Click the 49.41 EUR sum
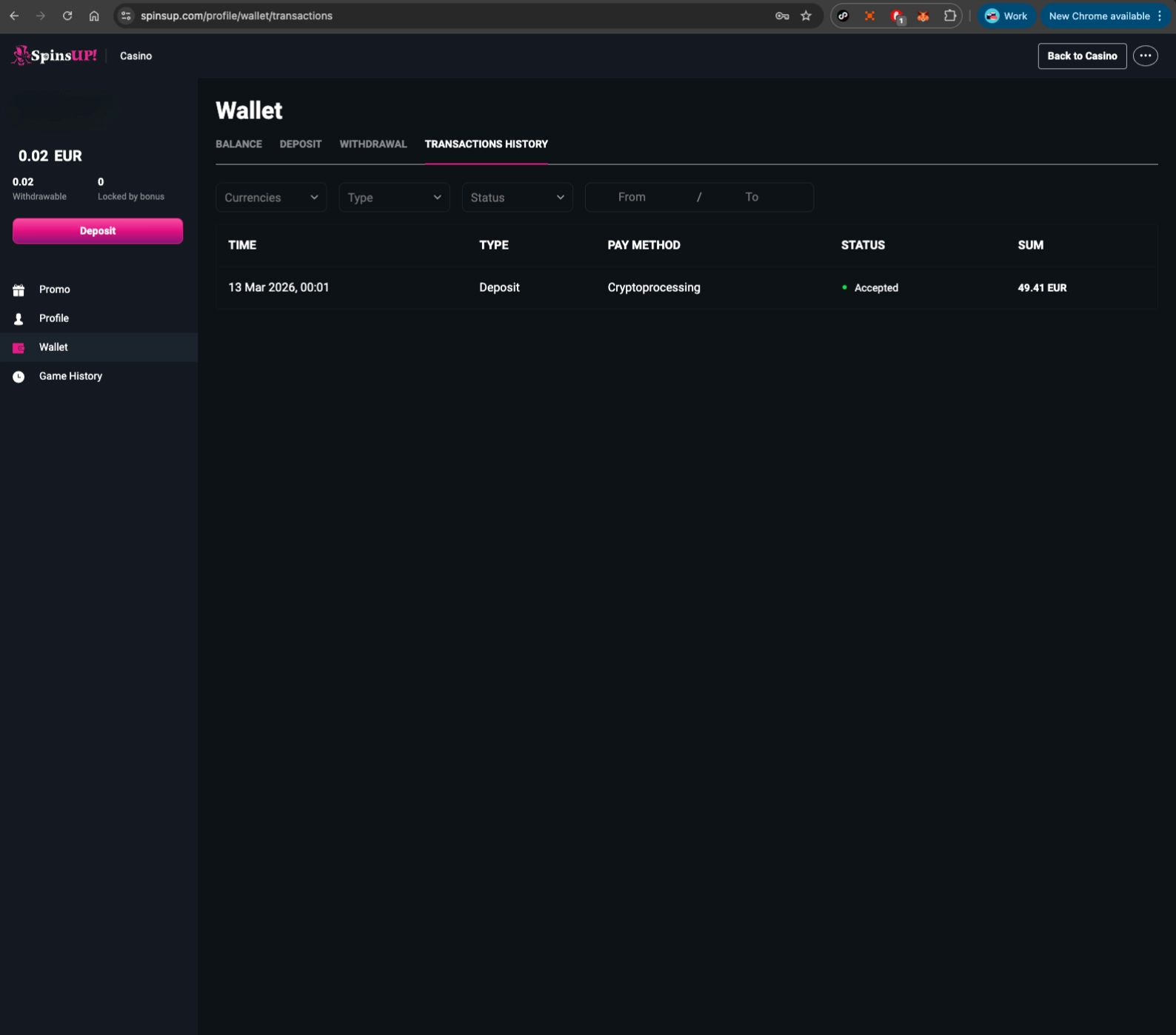Screen dimensions: 1176x1035 click(1042, 287)
